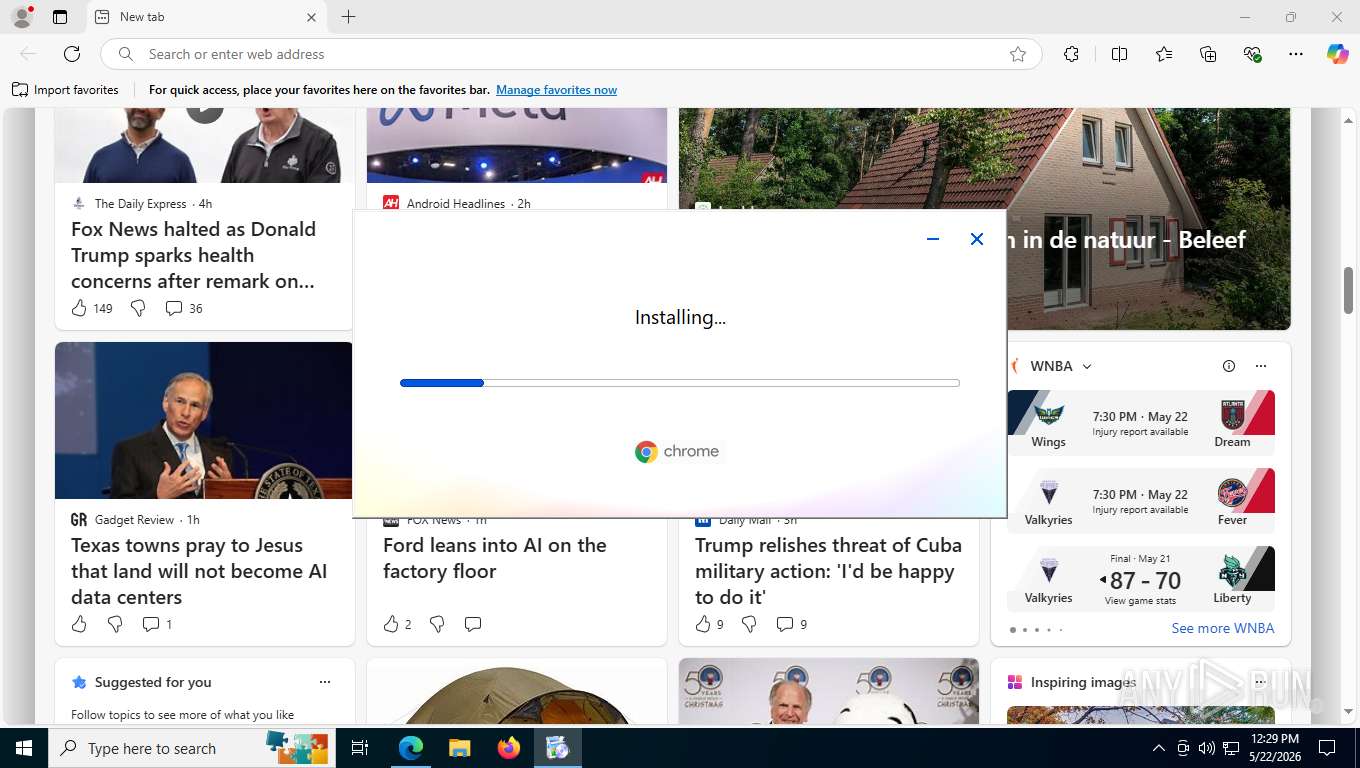The image size is (1360, 768).
Task: Open the Extensions puzzle icon
Action: pyautogui.click(x=1071, y=54)
